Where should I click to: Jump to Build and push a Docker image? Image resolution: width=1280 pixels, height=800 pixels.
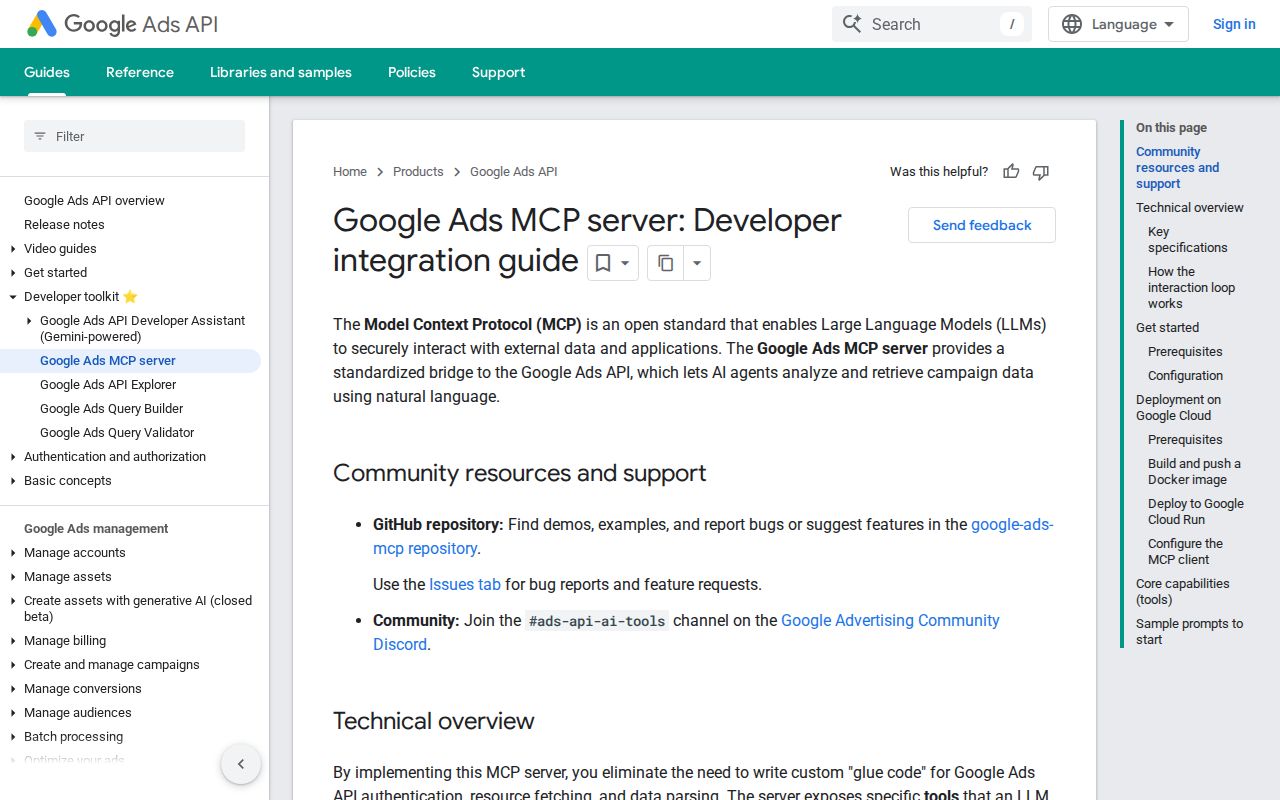(1194, 472)
